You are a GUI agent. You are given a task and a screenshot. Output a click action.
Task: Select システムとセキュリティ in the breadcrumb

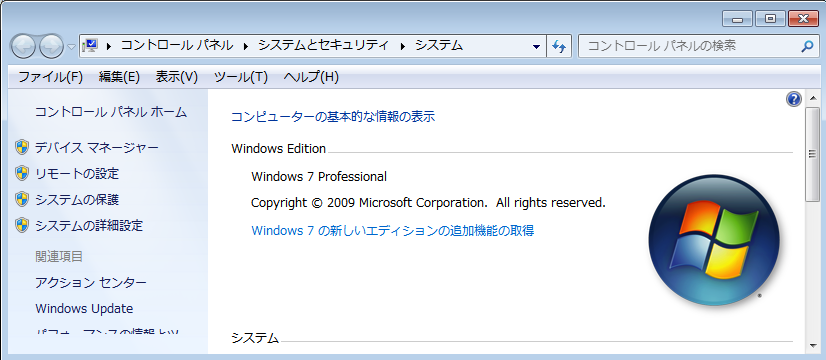click(323, 45)
